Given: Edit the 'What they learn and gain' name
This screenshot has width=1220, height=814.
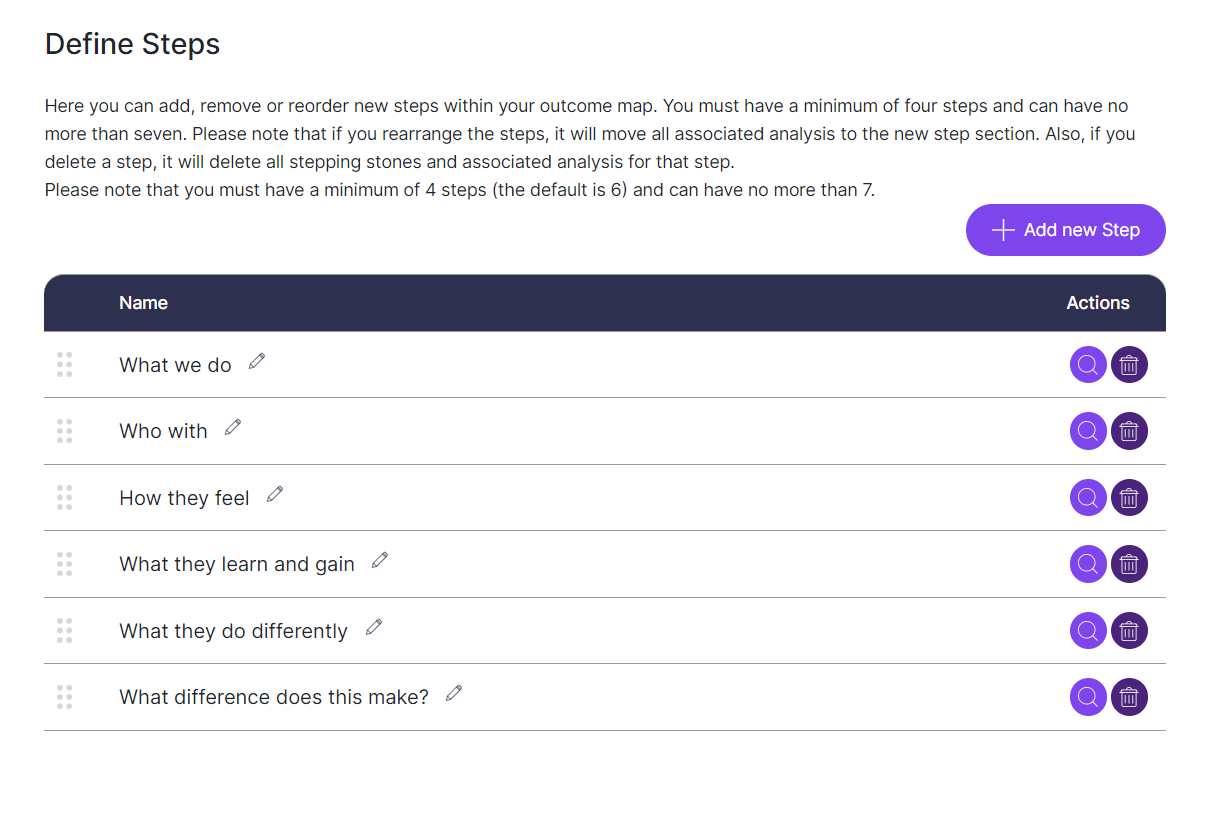Looking at the screenshot, I should (380, 560).
